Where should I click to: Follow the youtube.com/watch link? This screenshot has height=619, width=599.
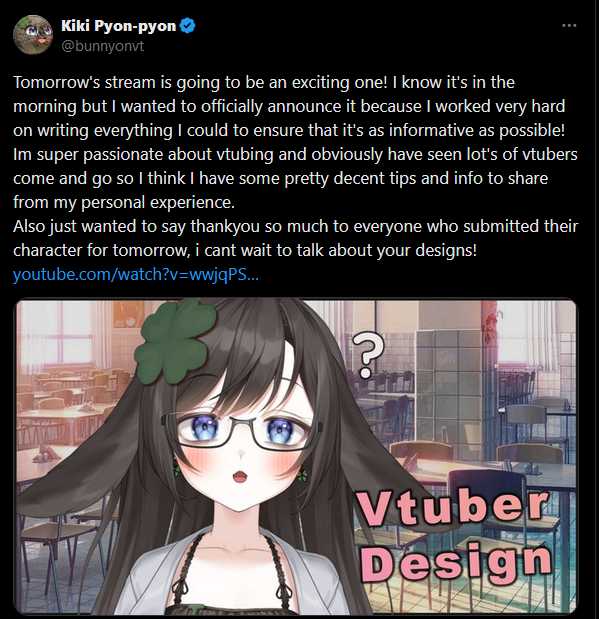click(x=136, y=274)
